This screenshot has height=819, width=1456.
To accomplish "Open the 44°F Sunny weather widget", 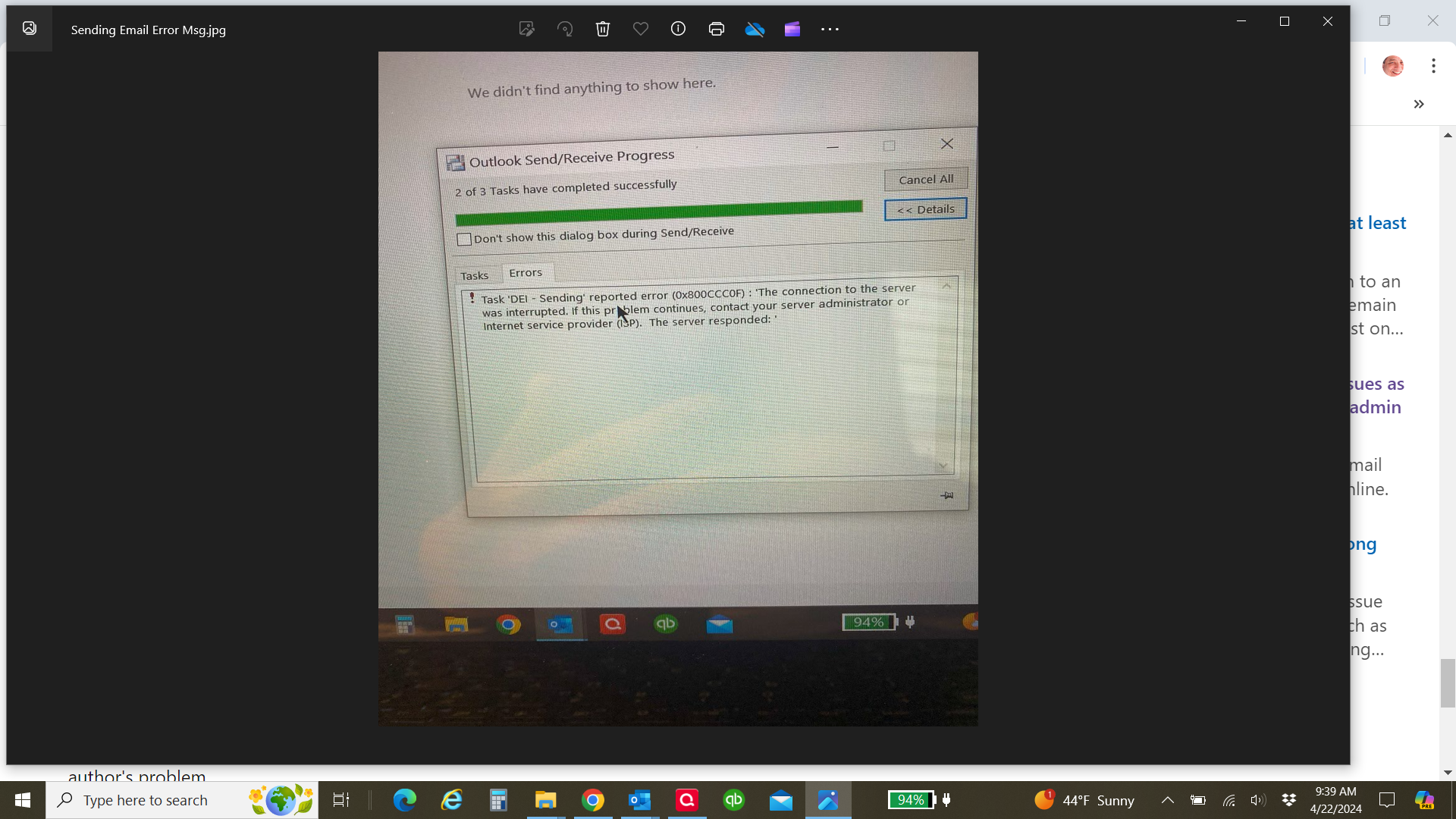I will [1084, 800].
